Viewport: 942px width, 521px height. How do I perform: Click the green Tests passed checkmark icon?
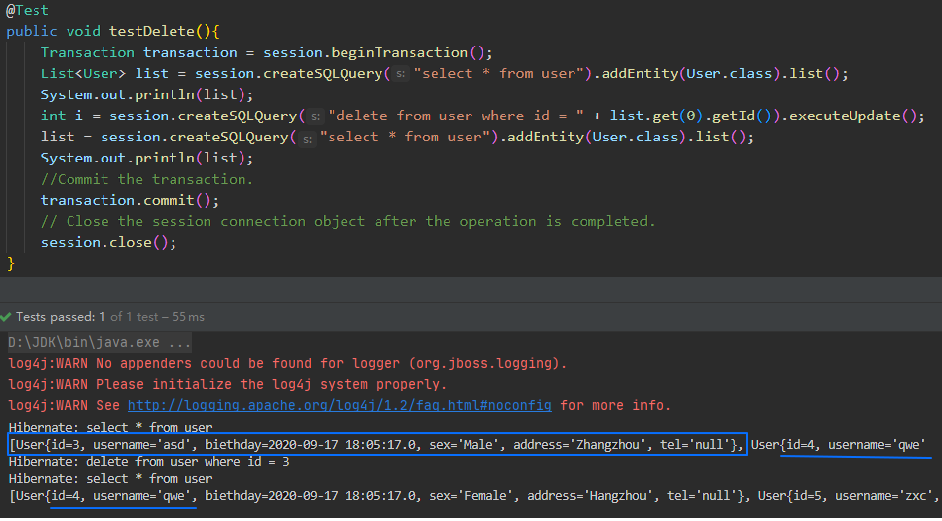pos(9,317)
